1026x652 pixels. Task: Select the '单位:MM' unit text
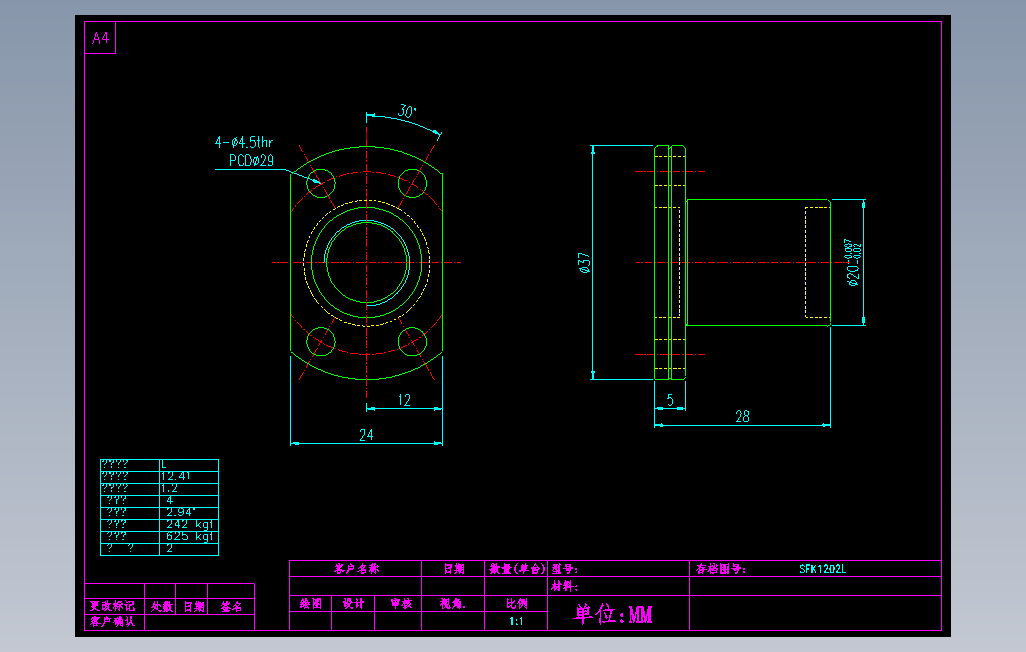pos(613,614)
